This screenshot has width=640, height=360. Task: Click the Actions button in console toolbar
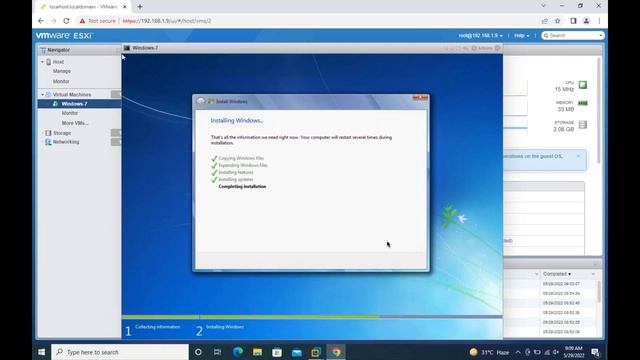coord(482,48)
